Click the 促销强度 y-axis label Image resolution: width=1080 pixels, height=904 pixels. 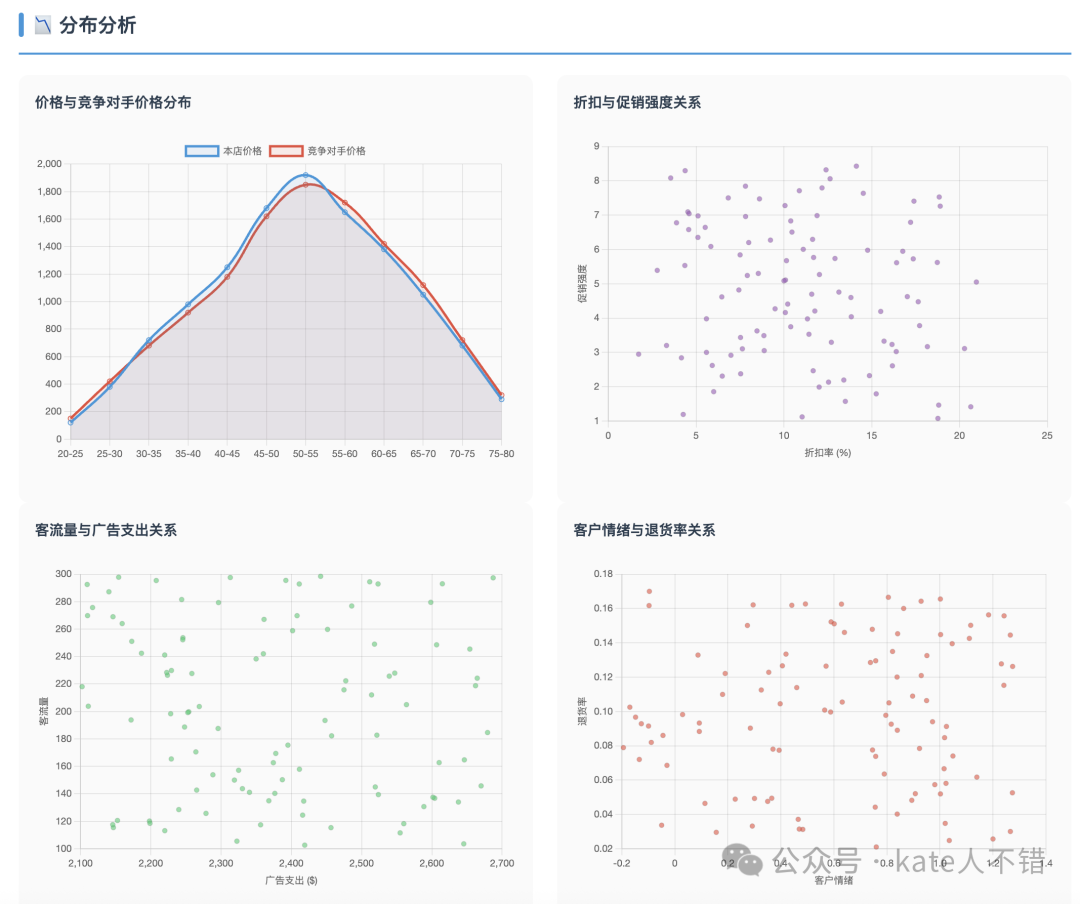580,284
